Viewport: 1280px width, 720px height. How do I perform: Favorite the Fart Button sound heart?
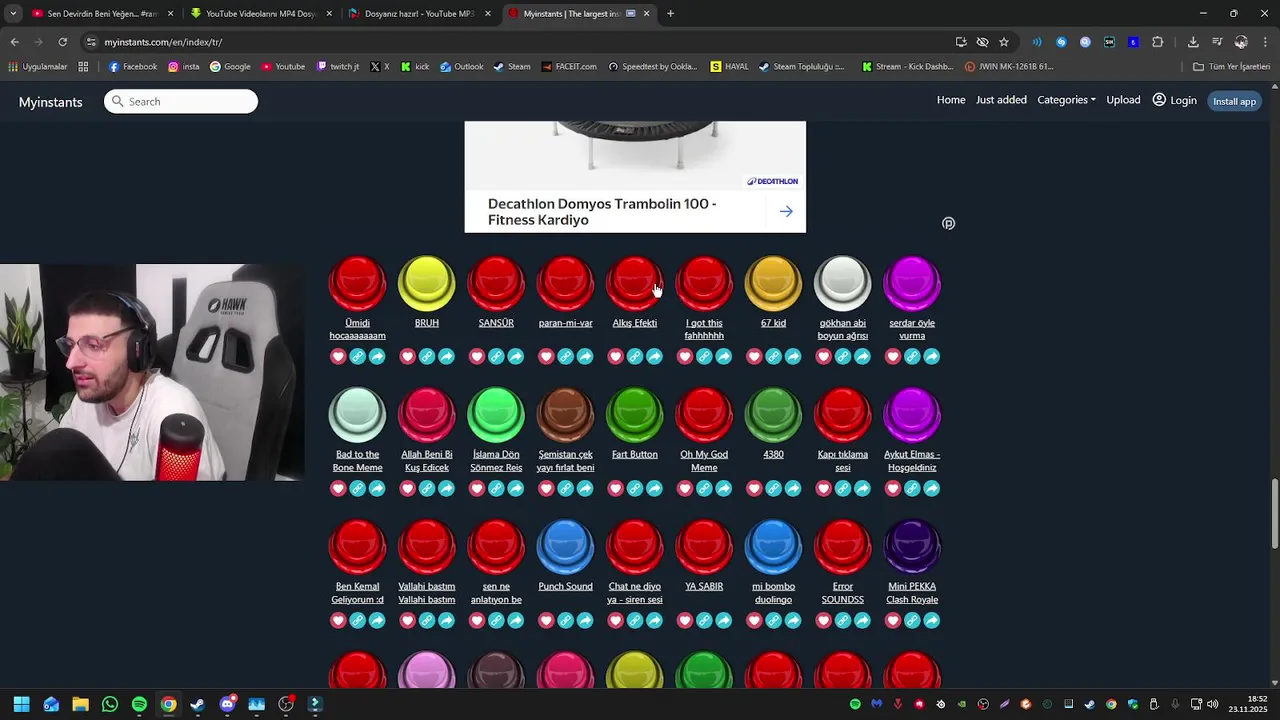click(615, 488)
